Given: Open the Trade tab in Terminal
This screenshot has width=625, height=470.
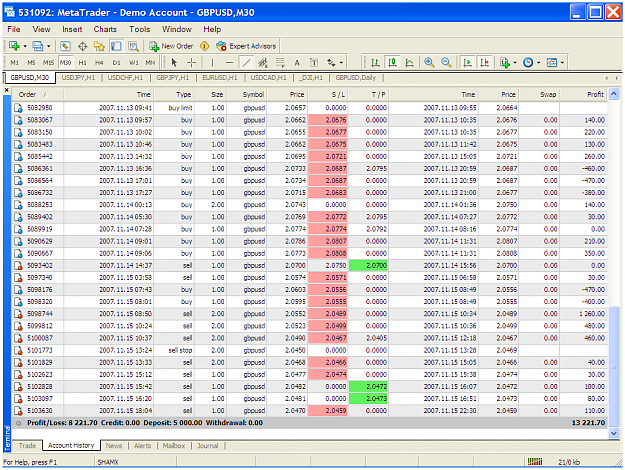Looking at the screenshot, I should coord(27,446).
